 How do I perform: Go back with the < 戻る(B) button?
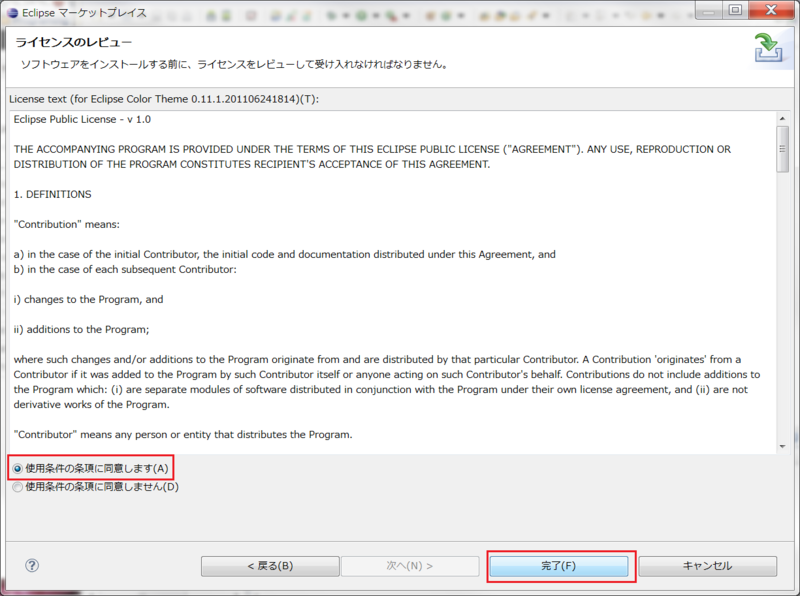tap(270, 566)
